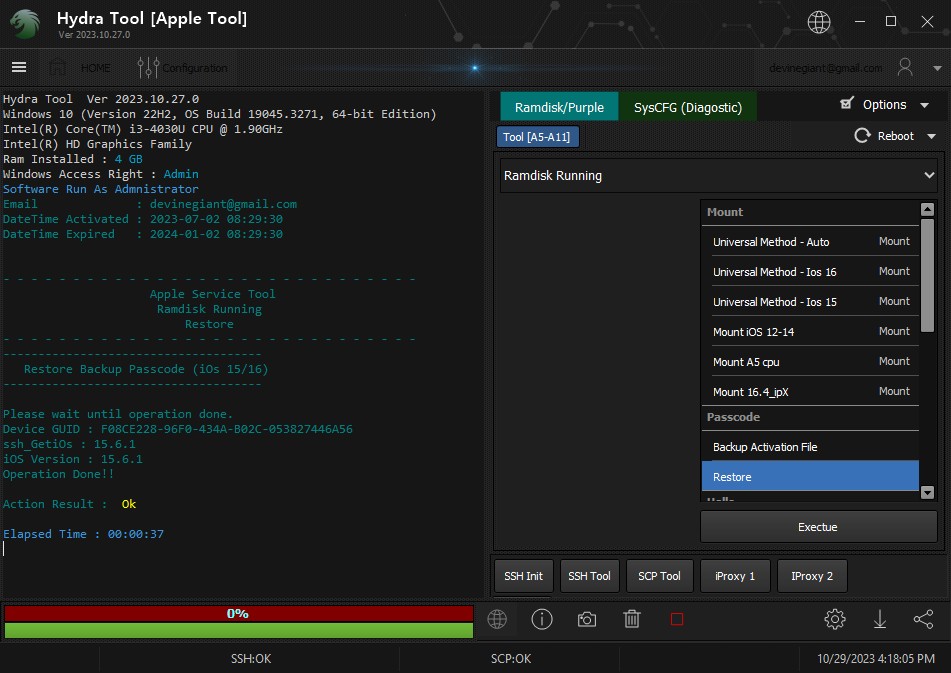Select Mount A5 cpu option

click(x=810, y=361)
